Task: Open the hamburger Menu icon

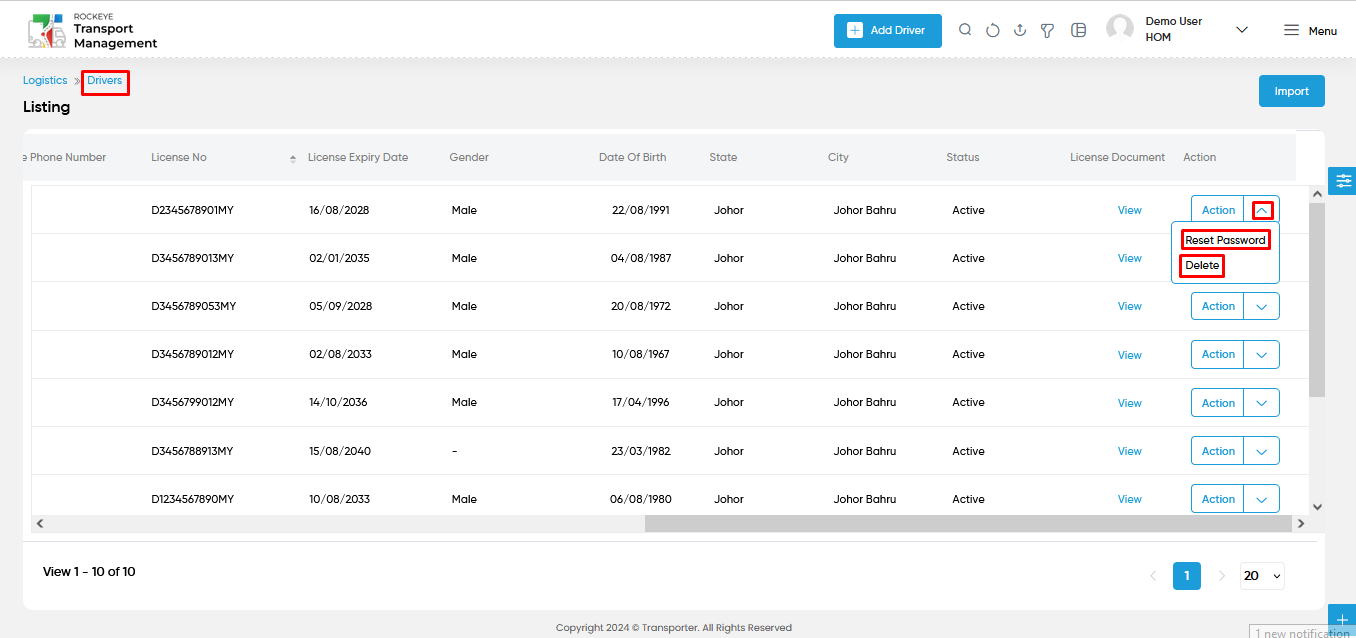Action: click(1292, 30)
